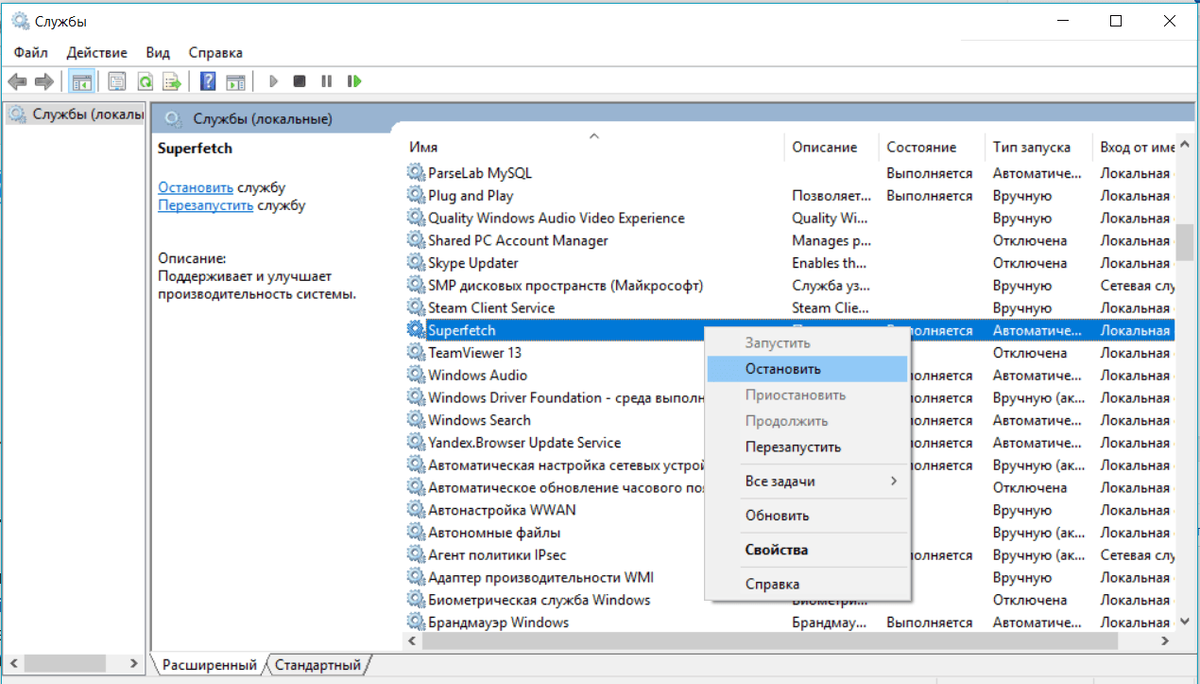This screenshot has width=1200, height=684.
Task: Open the Справка menu in menu bar
Action: 215,52
